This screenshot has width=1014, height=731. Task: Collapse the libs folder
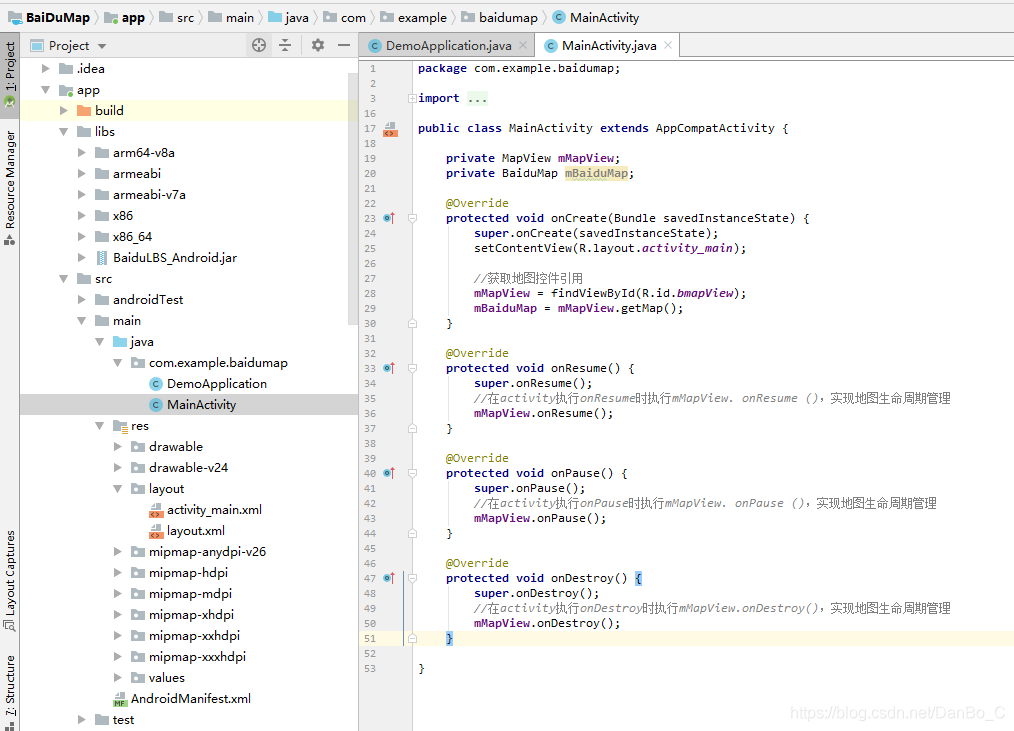[x=63, y=131]
